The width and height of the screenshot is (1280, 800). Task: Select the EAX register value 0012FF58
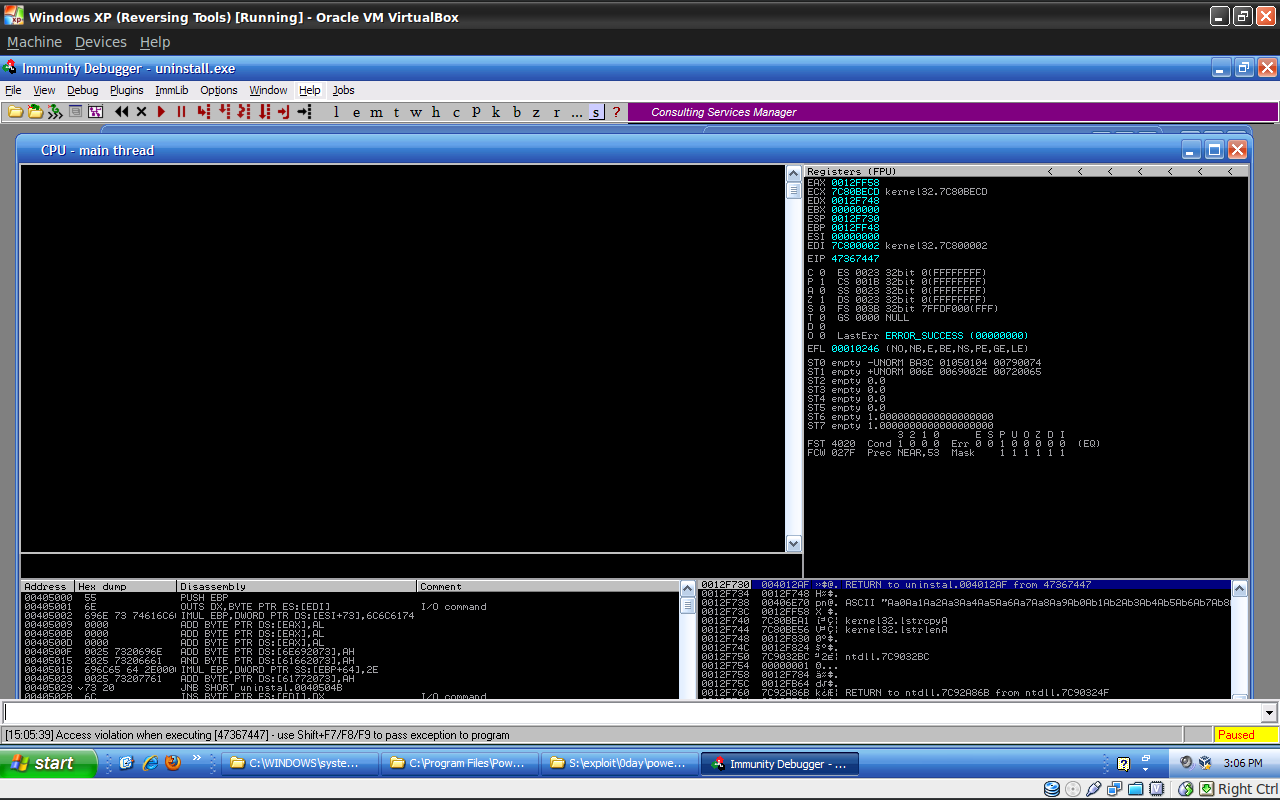[x=856, y=182]
